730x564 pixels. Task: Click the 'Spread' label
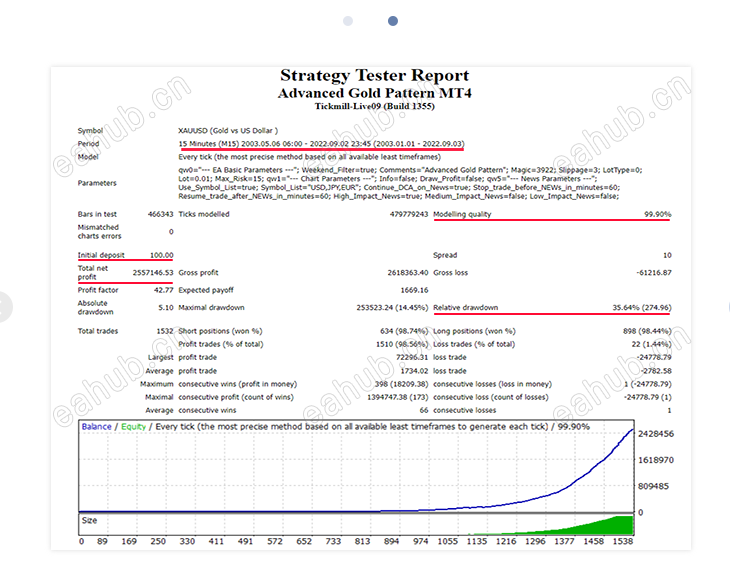click(x=445, y=255)
